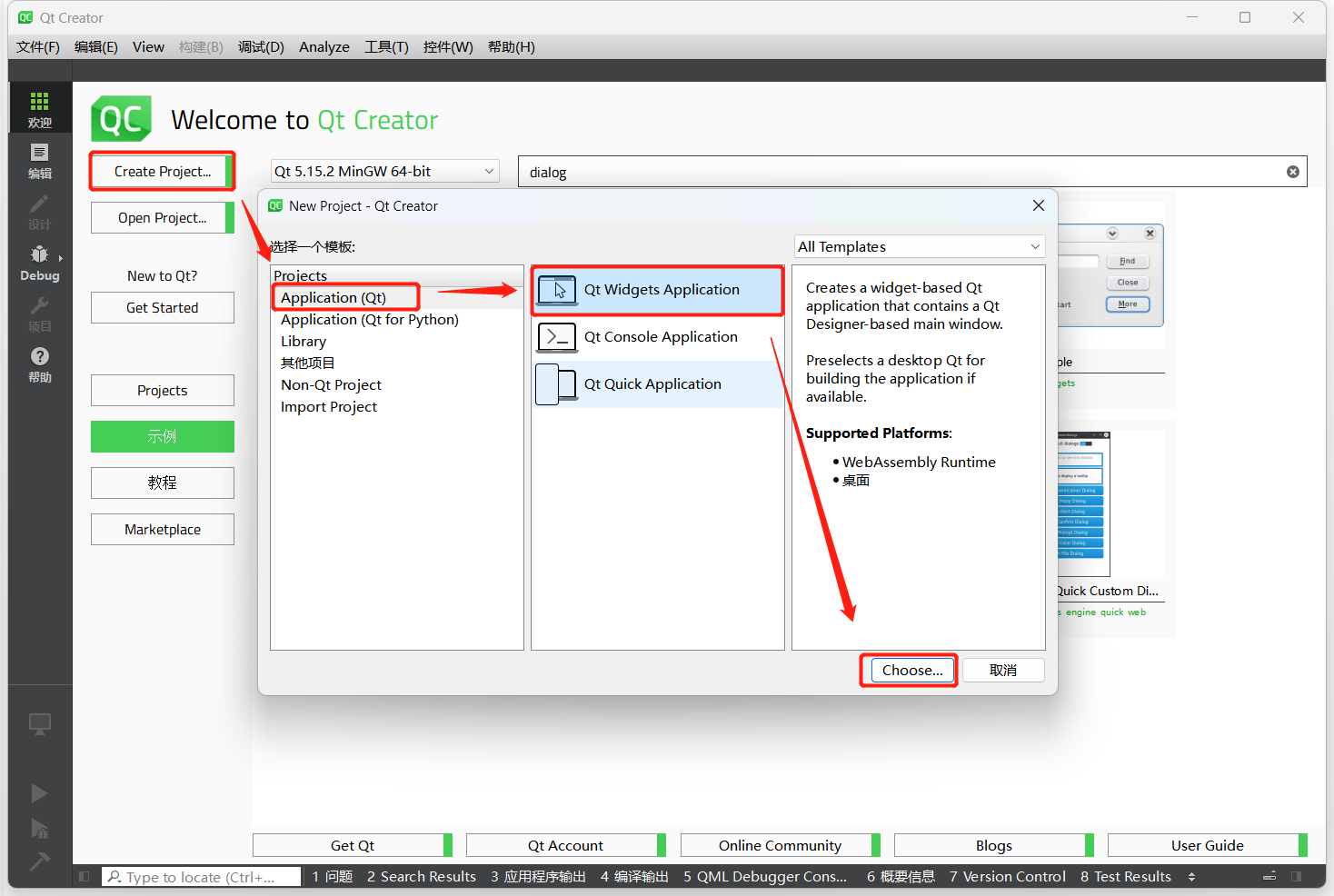1334x896 pixels.
Task: Click the Get Qt link button
Action: pos(353,846)
